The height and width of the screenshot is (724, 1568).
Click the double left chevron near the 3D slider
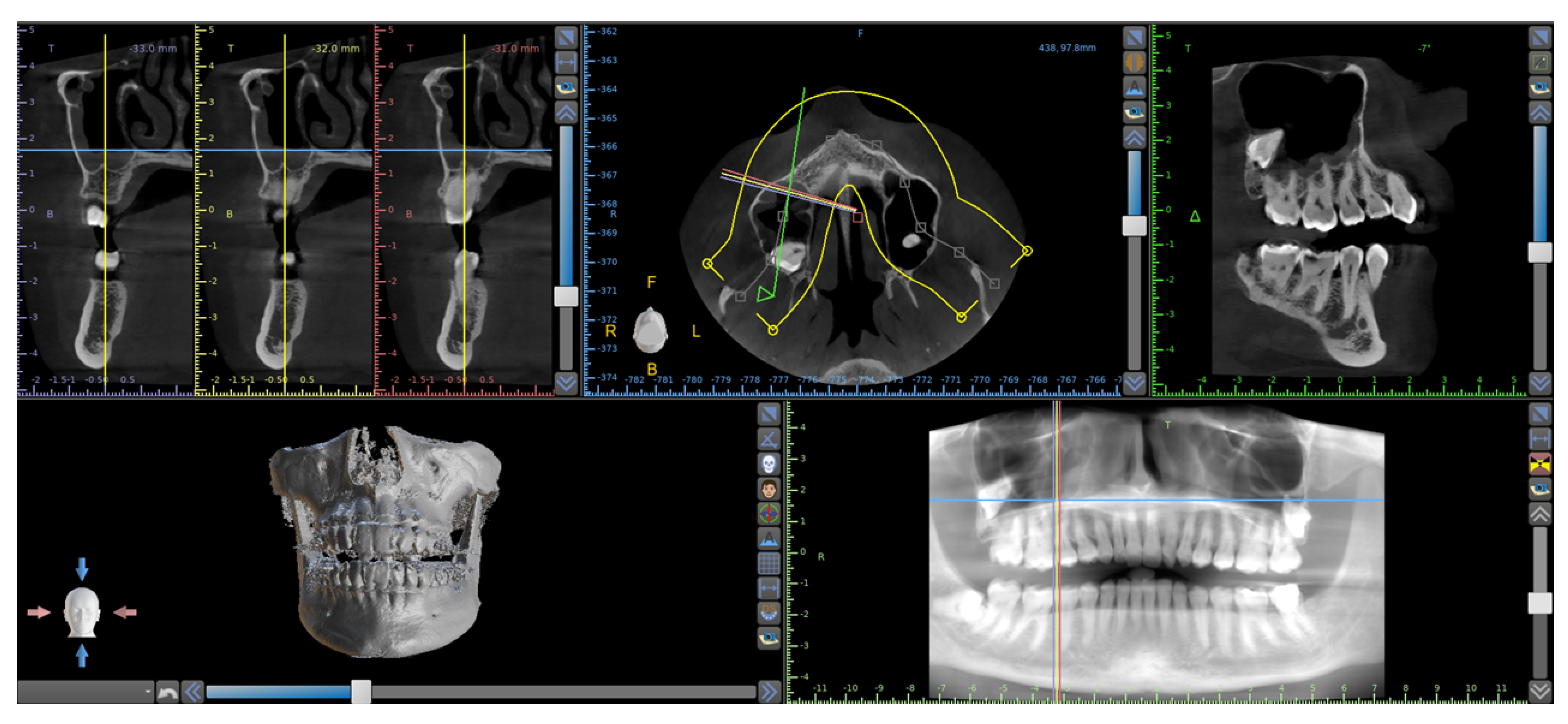193,692
